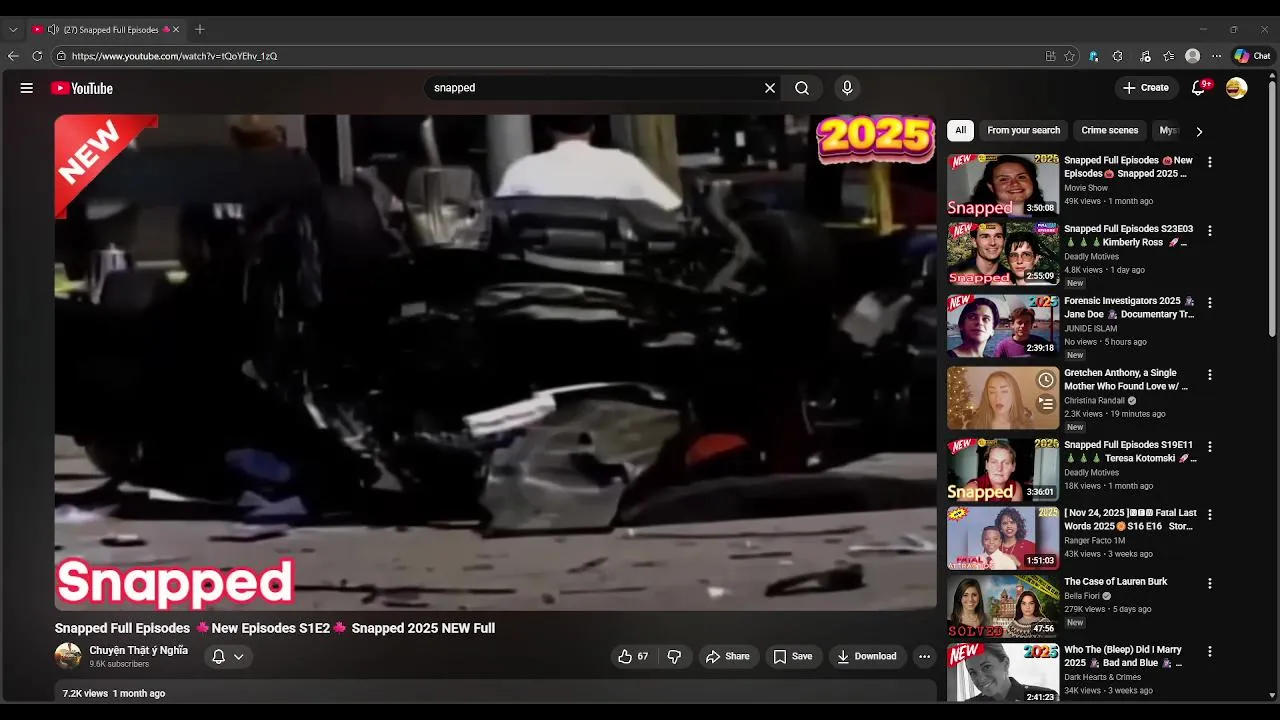Open the 47:56 Lauren Burk thumbnail
Screen dimensions: 1280x720
1003,606
